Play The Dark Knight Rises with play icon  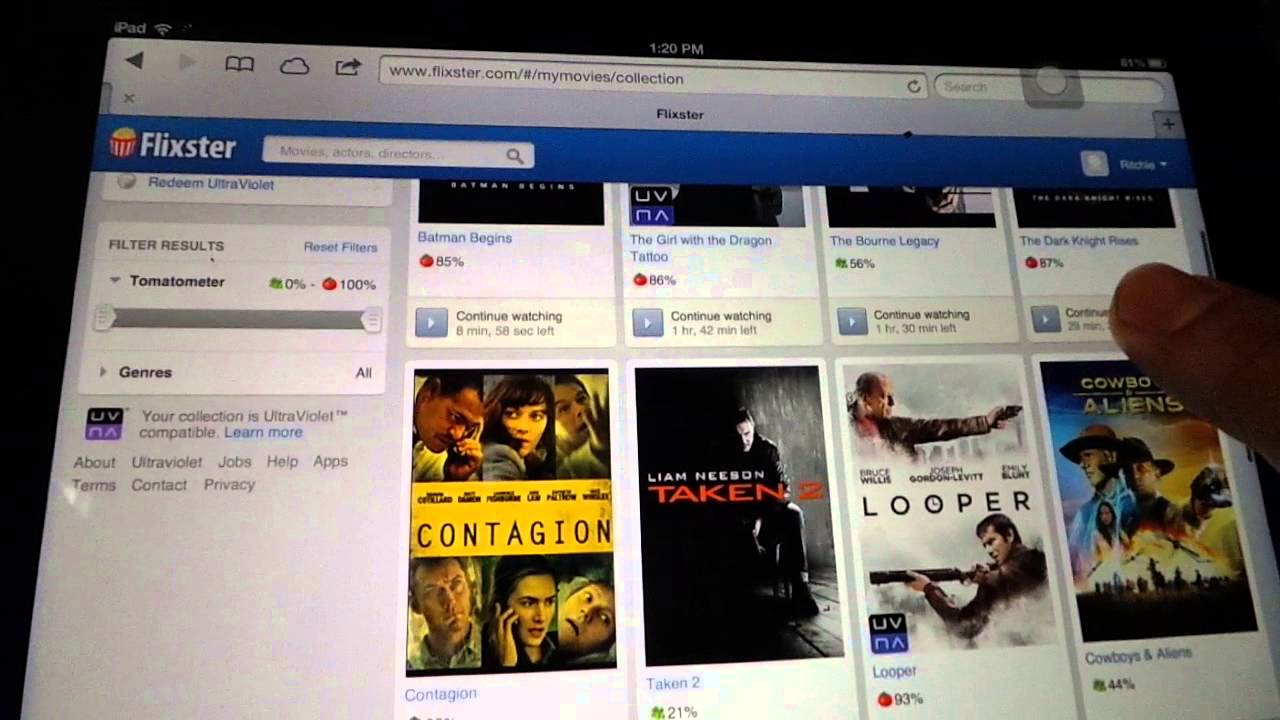click(x=1045, y=319)
